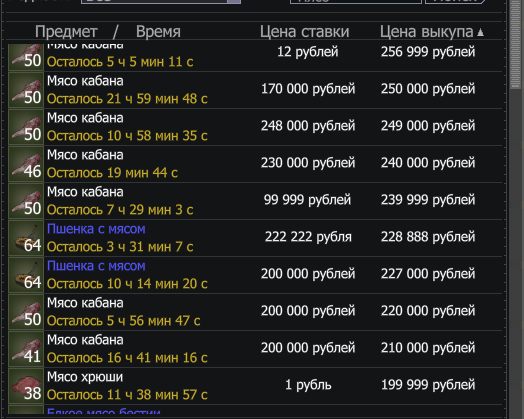
Task: Sort listings by Время header
Action: coord(158,32)
